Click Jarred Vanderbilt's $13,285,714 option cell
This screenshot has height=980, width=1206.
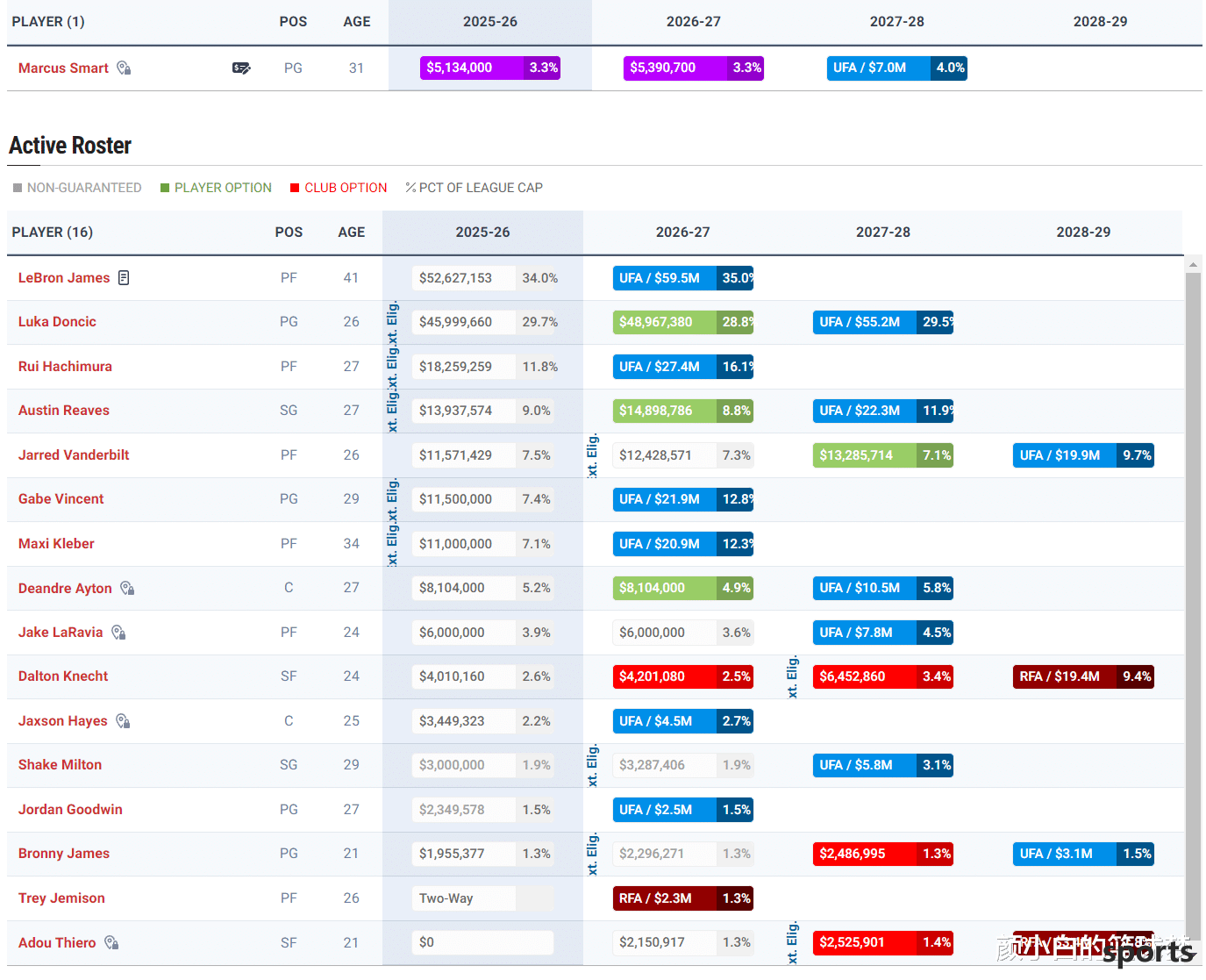(883, 455)
